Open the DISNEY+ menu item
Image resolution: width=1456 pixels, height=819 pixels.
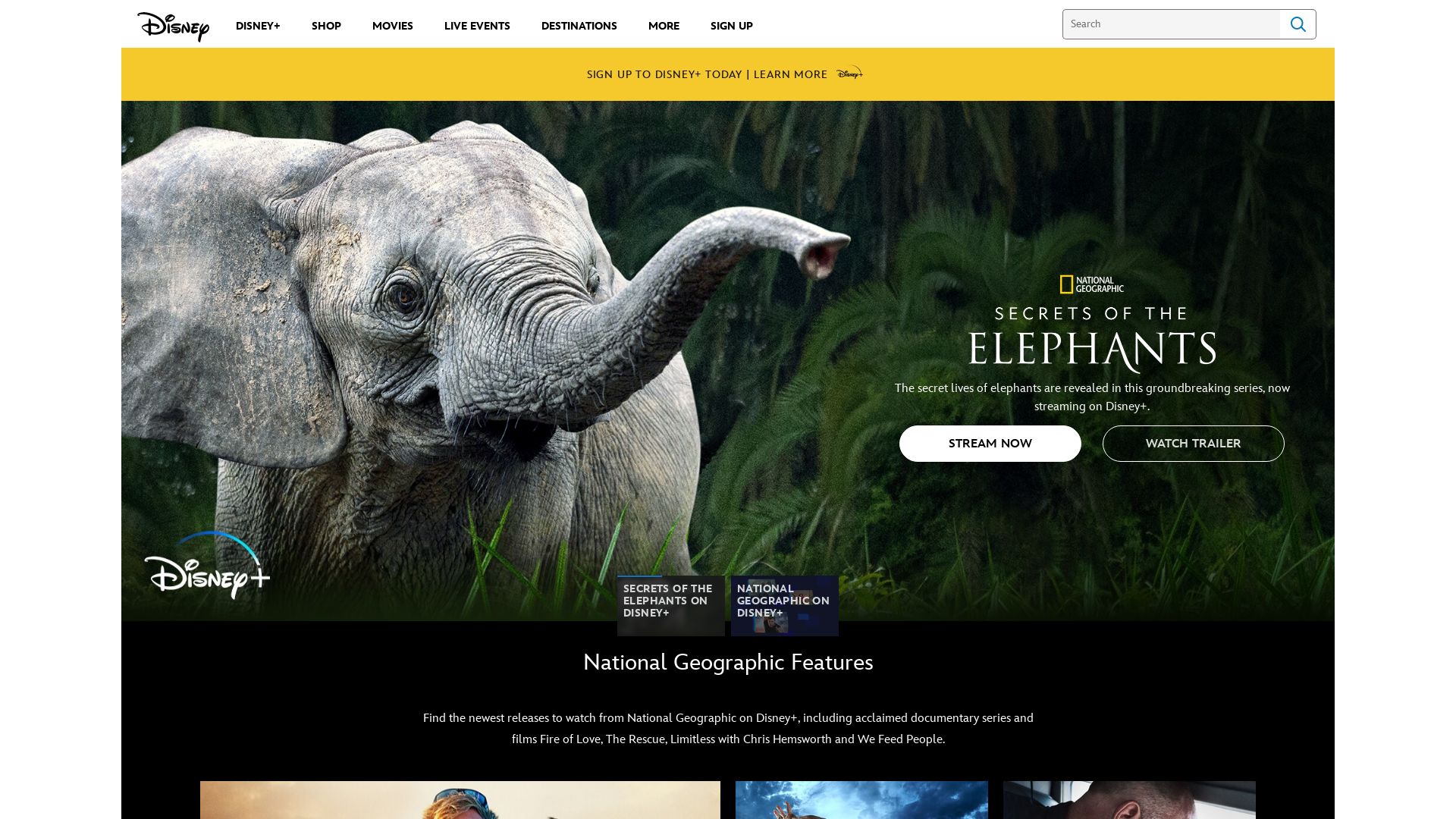click(258, 26)
